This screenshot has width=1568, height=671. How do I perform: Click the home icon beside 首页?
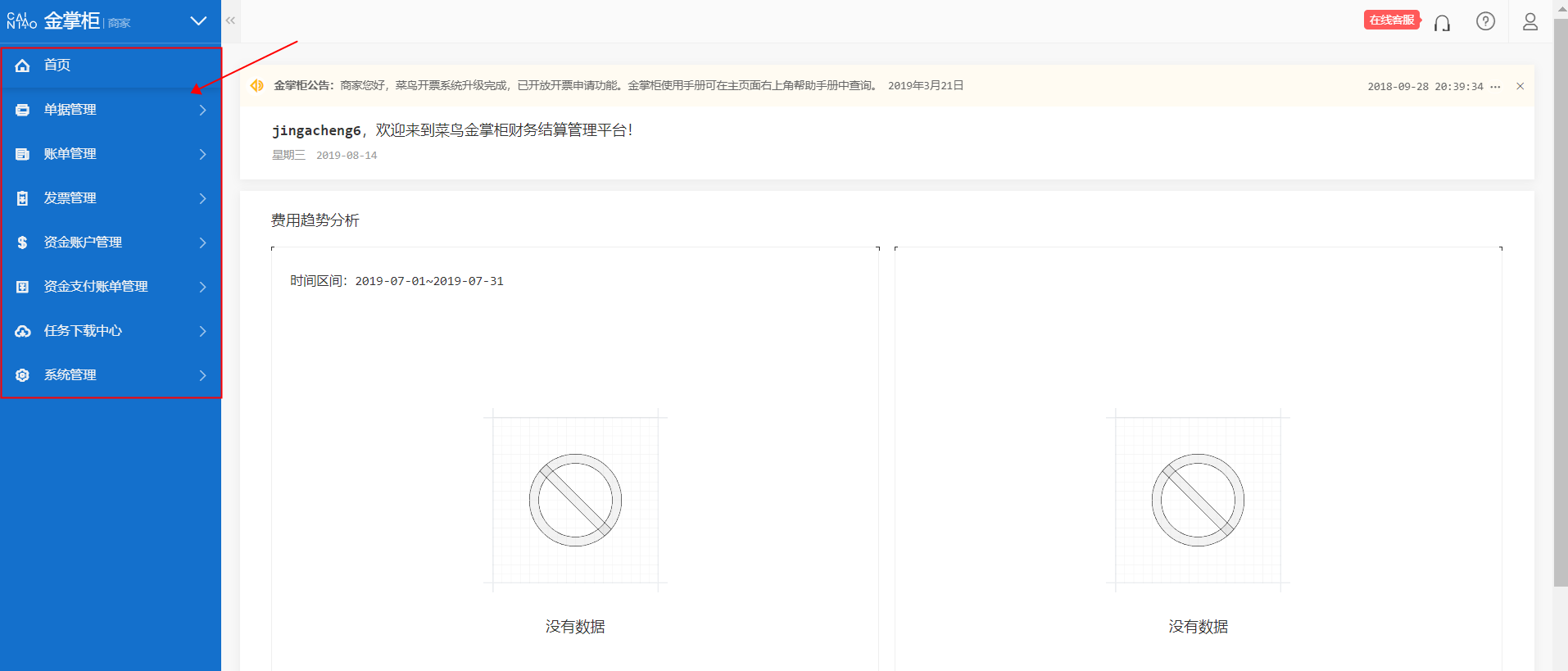coord(22,66)
